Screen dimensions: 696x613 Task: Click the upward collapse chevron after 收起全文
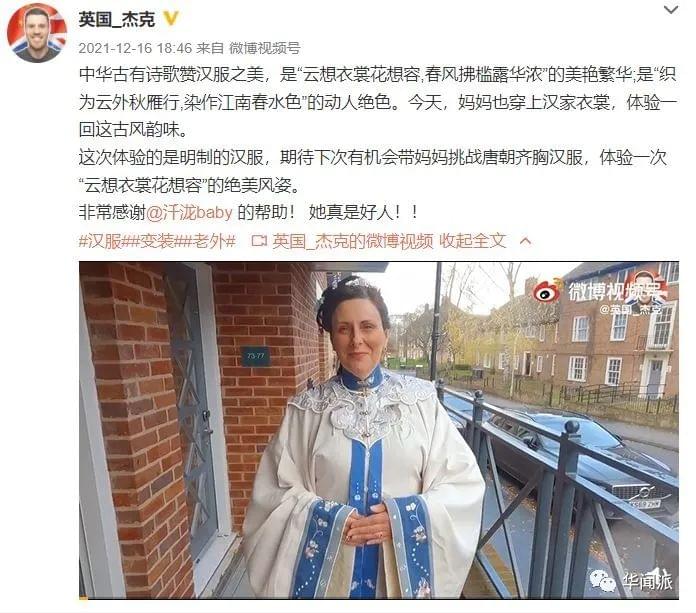pyautogui.click(x=525, y=241)
